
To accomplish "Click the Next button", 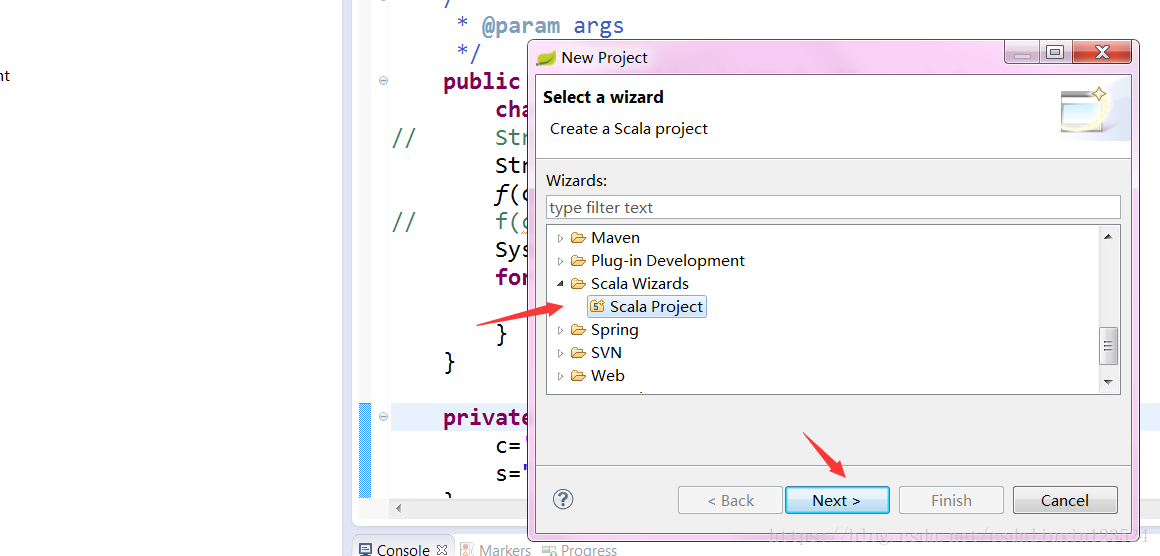I will click(837, 501).
